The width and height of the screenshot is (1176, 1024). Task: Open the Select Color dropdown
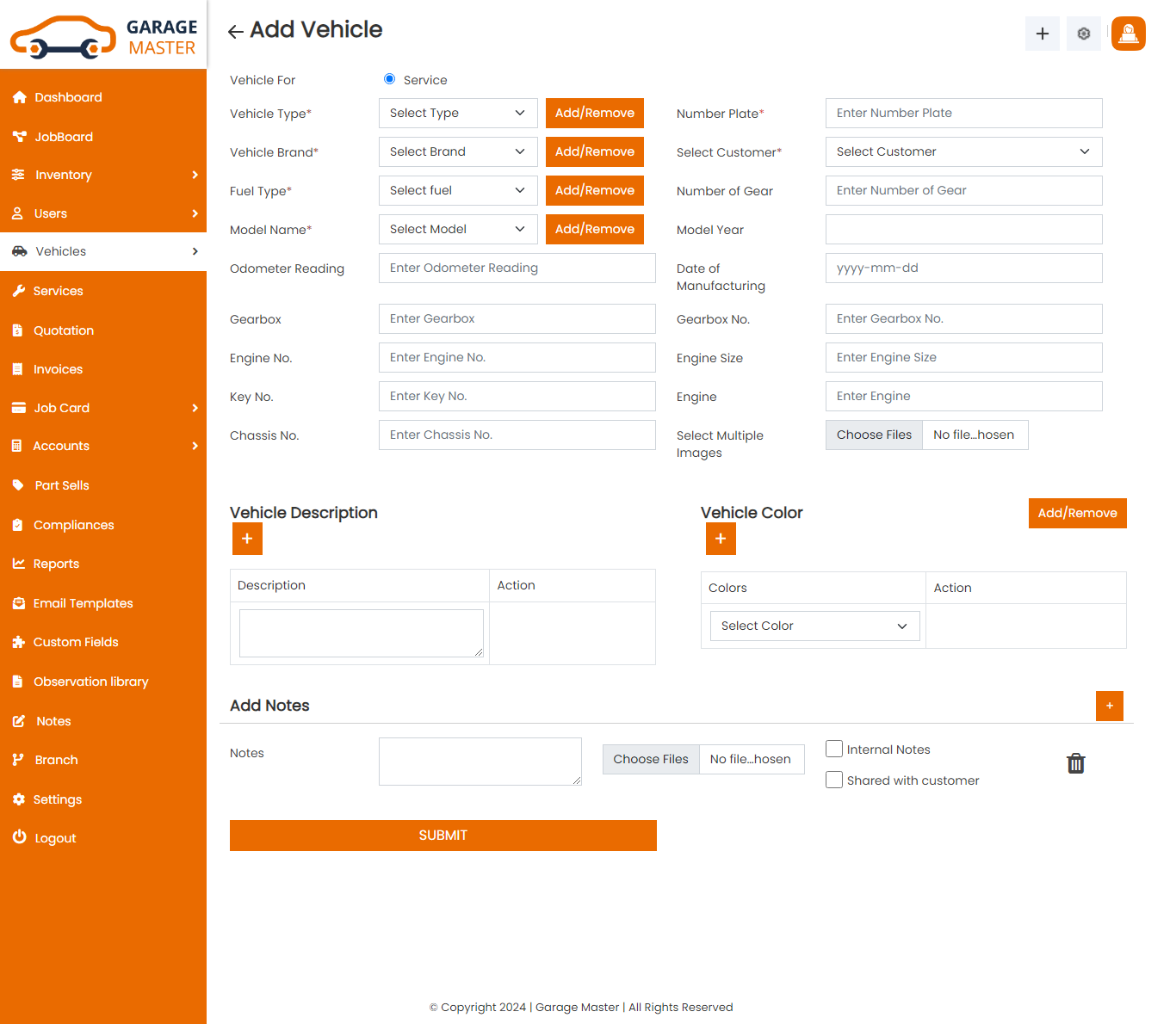[814, 626]
